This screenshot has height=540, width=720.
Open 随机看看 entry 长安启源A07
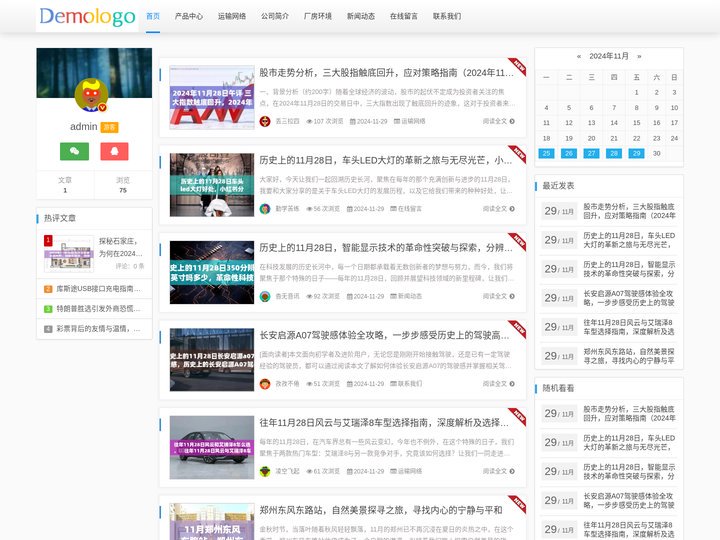tap(629, 500)
